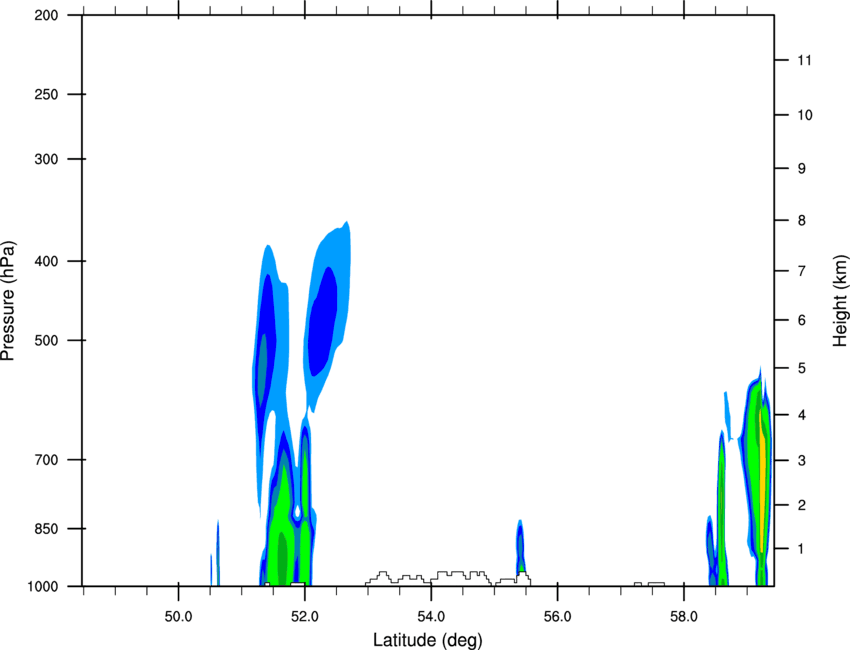Click the small contour plume near 55.4° latitude

point(520,548)
